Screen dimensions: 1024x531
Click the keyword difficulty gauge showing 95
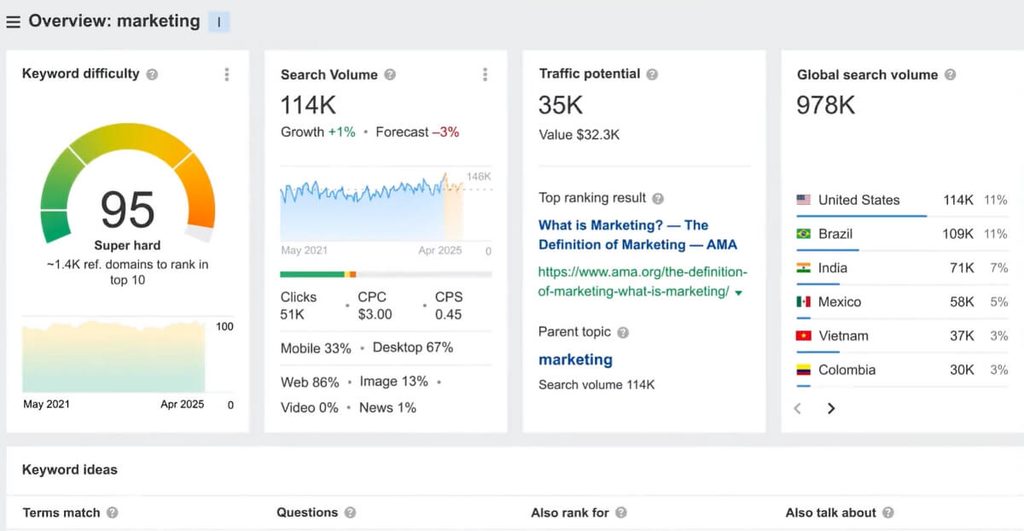click(128, 183)
